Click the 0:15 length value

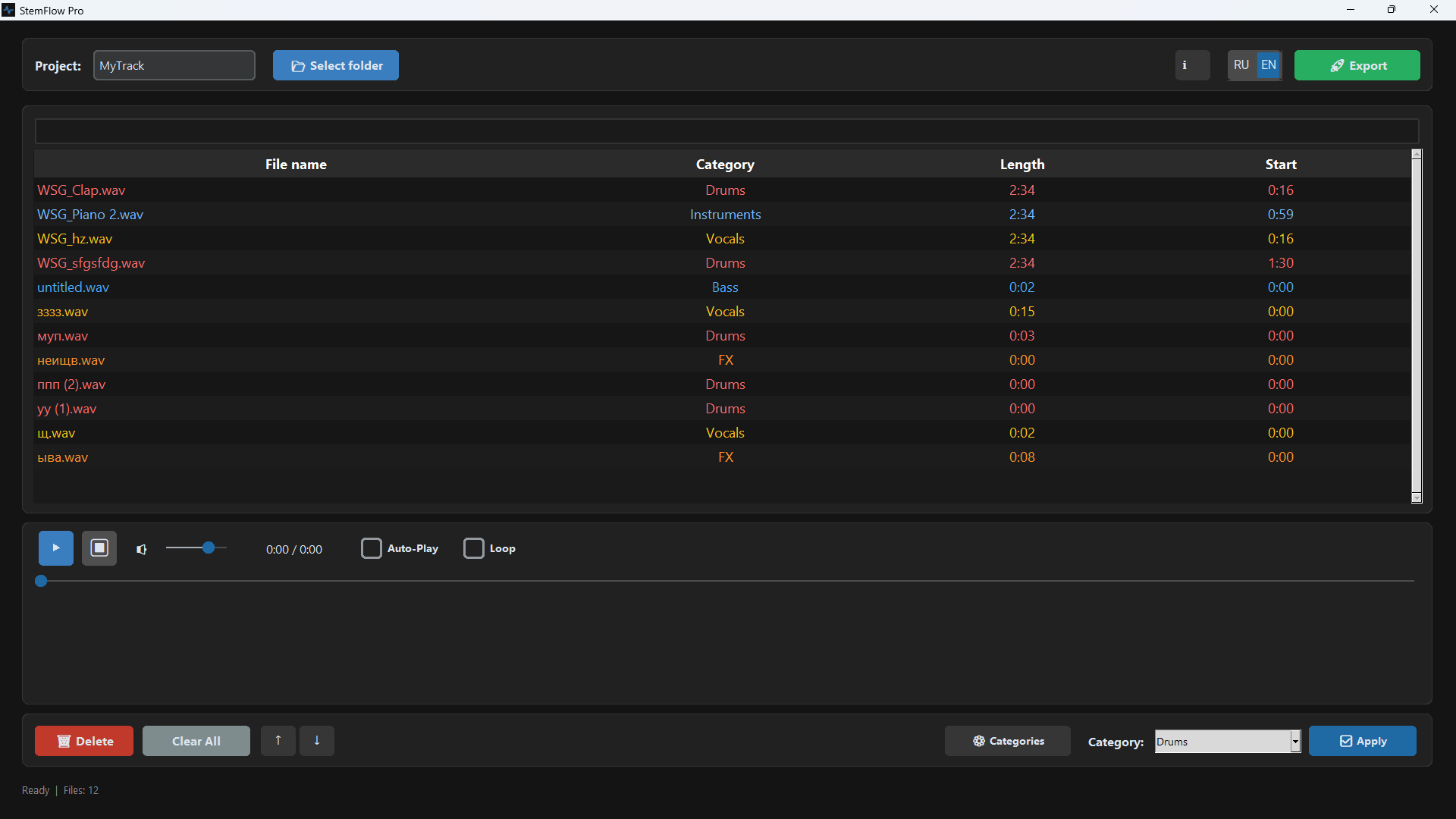click(1022, 312)
